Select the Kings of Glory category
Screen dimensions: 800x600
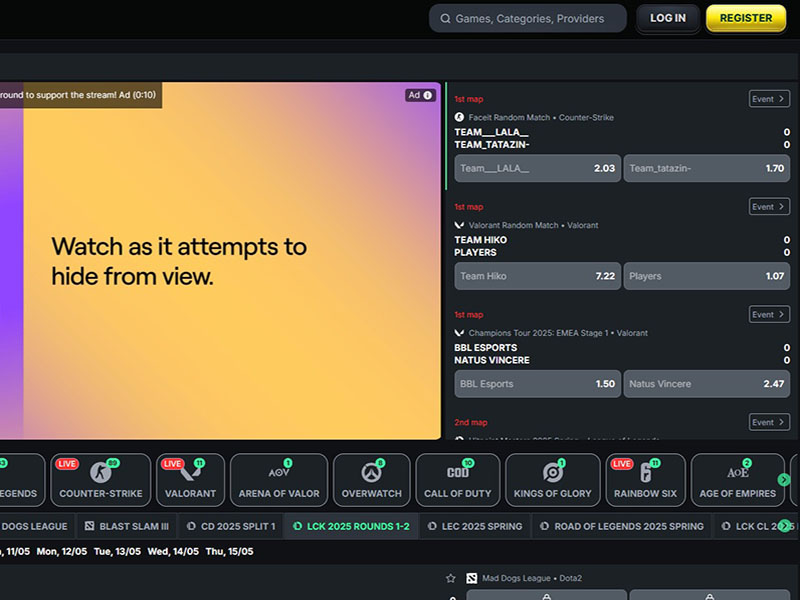[553, 480]
